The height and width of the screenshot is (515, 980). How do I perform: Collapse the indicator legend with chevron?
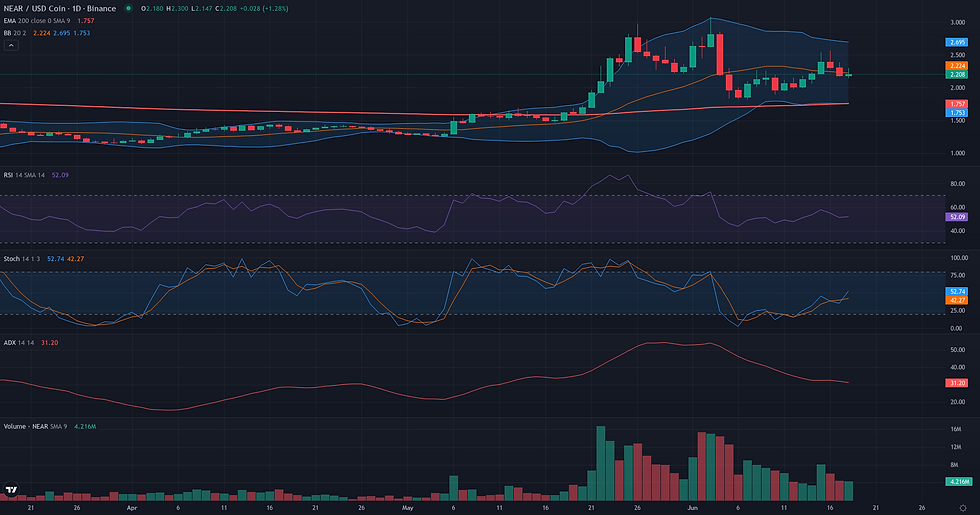11,46
